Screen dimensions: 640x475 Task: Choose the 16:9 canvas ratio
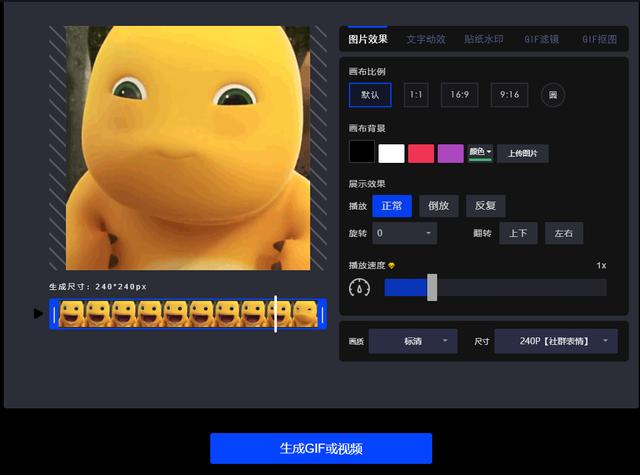click(460, 95)
